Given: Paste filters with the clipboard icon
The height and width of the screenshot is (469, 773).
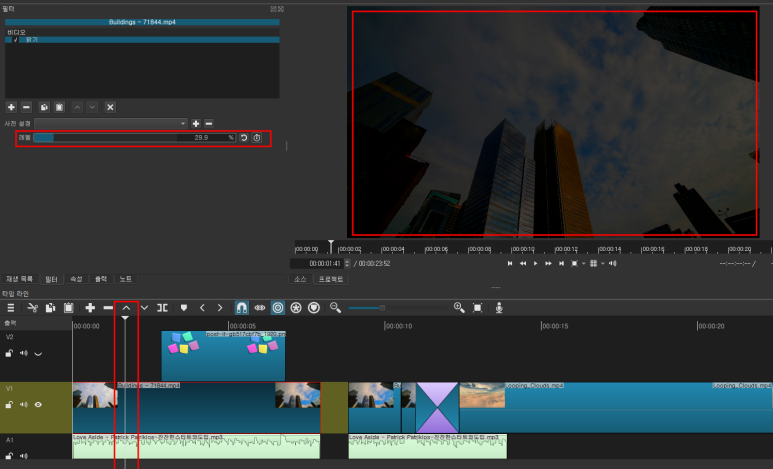Looking at the screenshot, I should pyautogui.click(x=59, y=107).
